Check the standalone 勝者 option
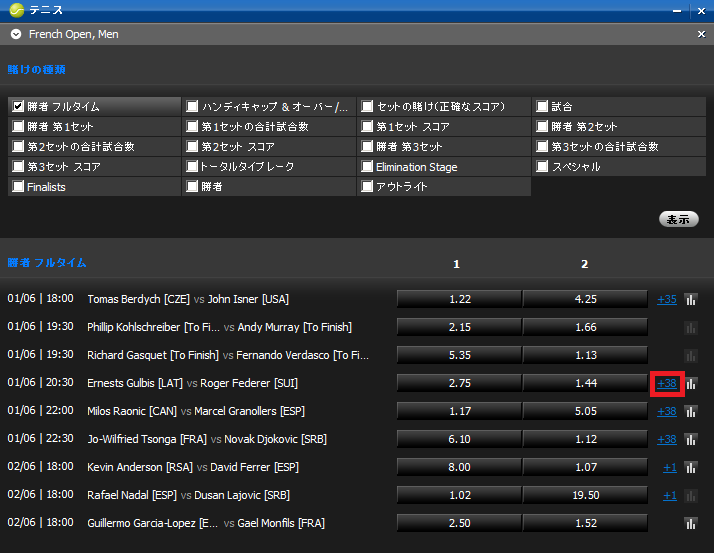 click(x=192, y=186)
